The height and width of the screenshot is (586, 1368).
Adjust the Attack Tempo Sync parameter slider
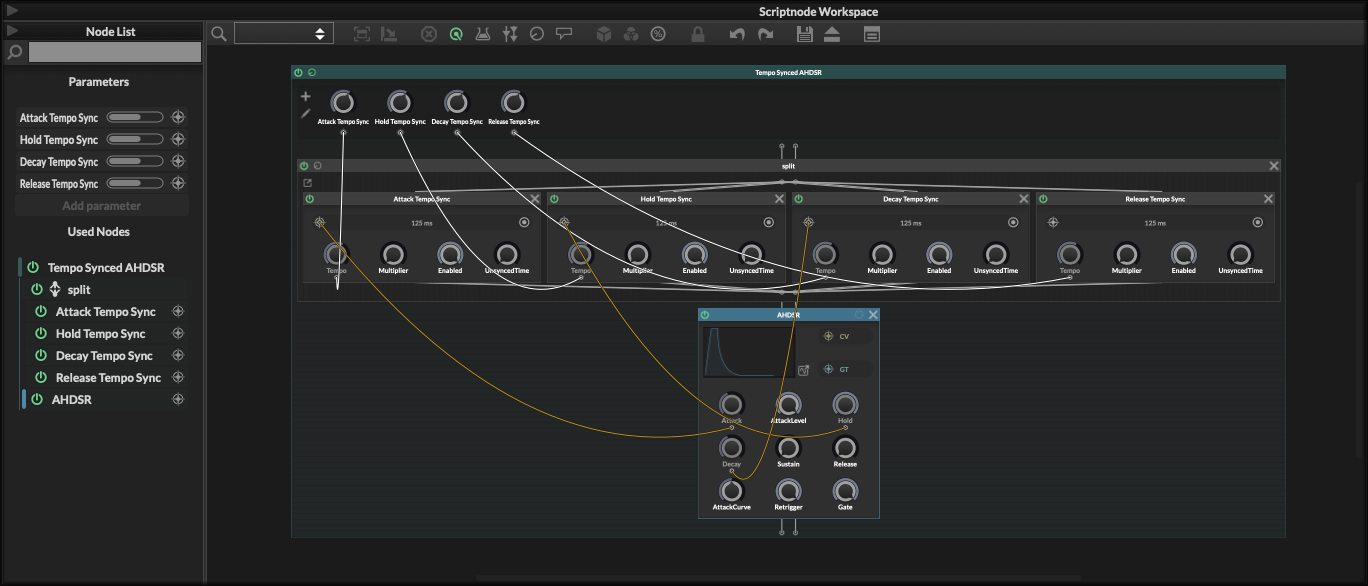click(136, 117)
